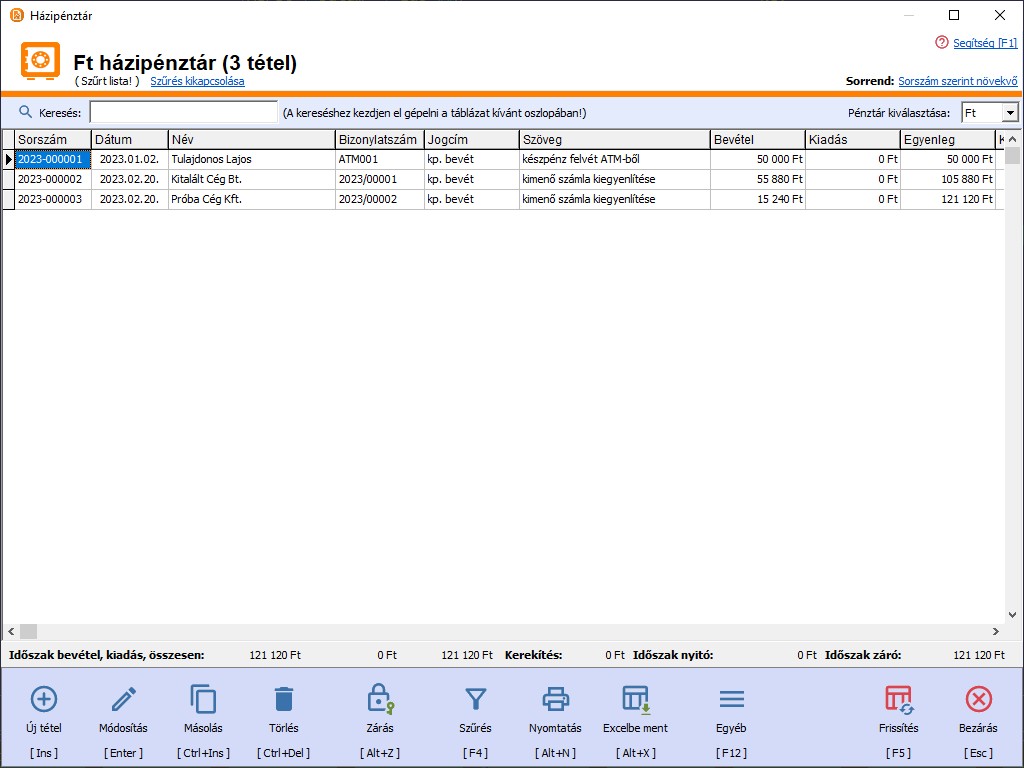Click the Nyomtatás printer icon

[555, 699]
